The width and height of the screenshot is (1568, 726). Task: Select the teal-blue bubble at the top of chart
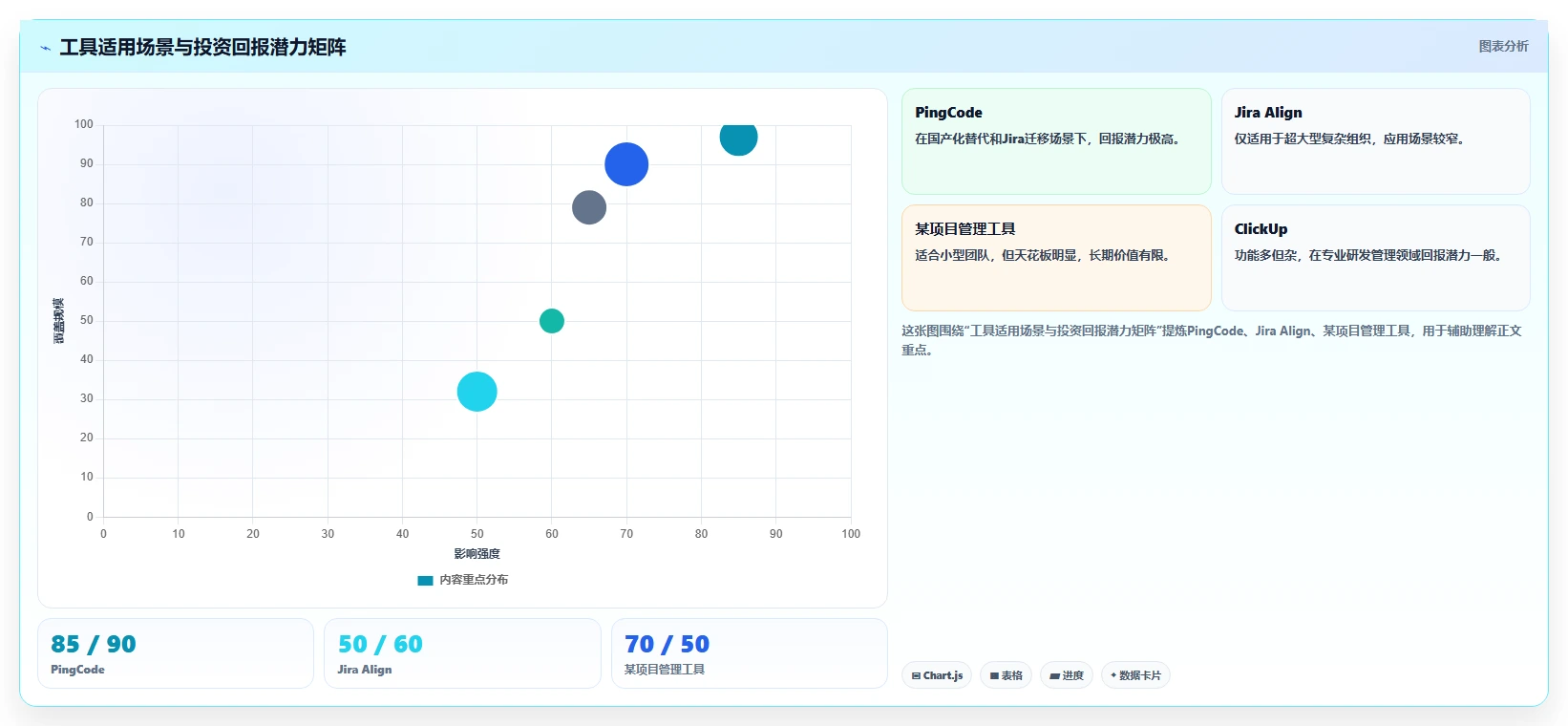738,138
